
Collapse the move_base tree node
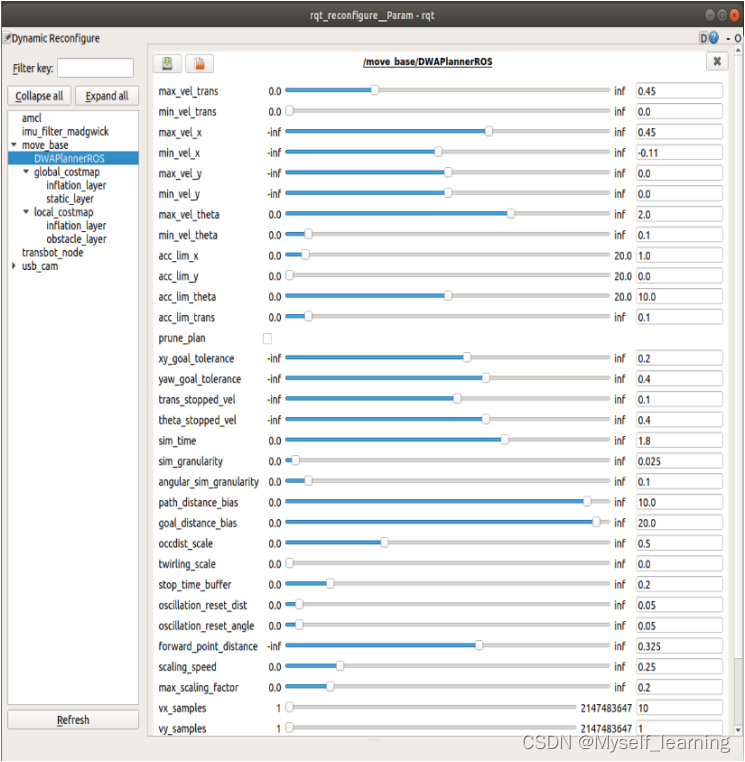(14, 145)
